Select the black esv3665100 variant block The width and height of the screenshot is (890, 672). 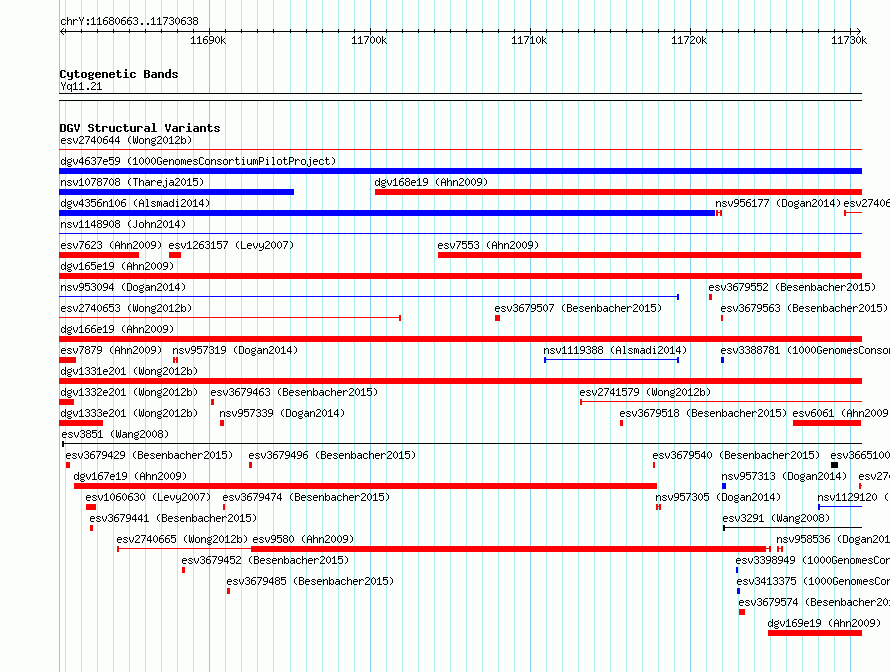click(834, 465)
